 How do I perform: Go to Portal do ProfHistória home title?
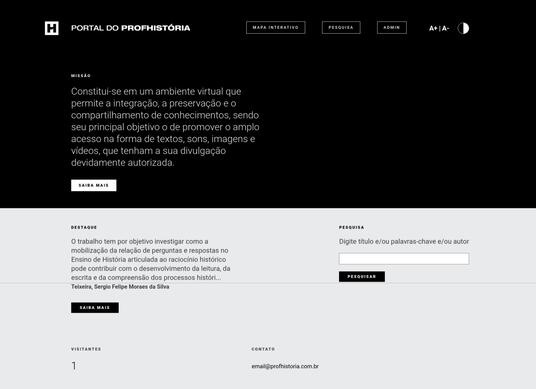pyautogui.click(x=131, y=28)
